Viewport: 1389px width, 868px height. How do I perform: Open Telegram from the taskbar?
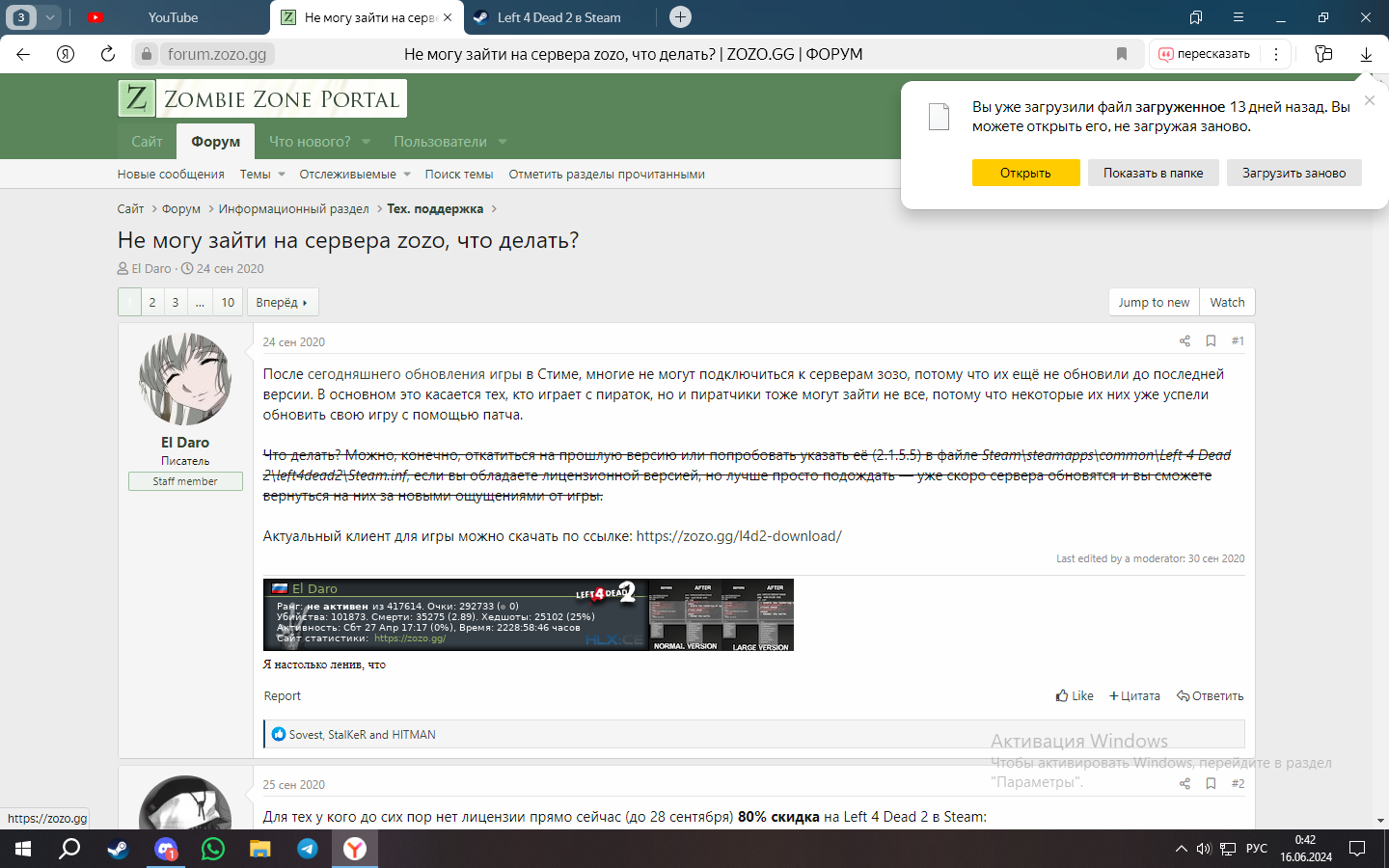[x=308, y=849]
